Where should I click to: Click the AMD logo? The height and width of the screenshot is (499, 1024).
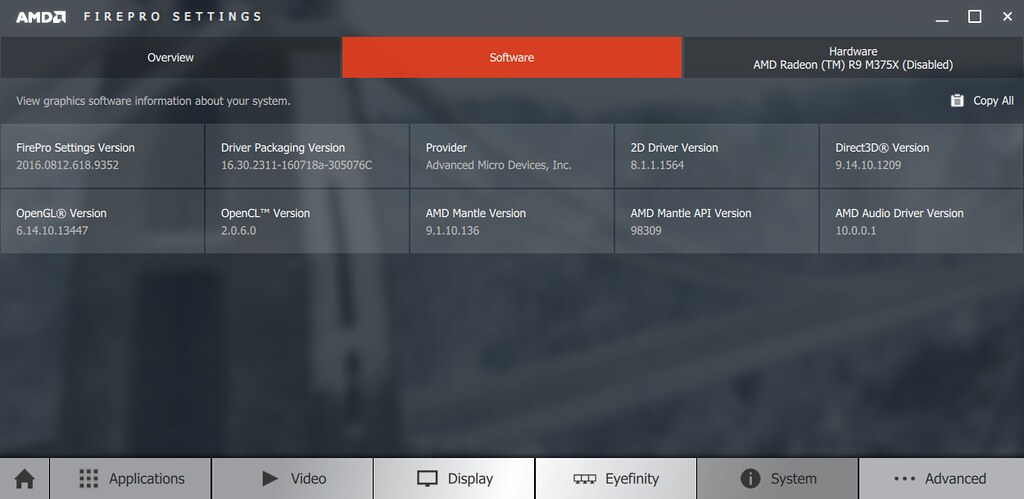(x=40, y=17)
